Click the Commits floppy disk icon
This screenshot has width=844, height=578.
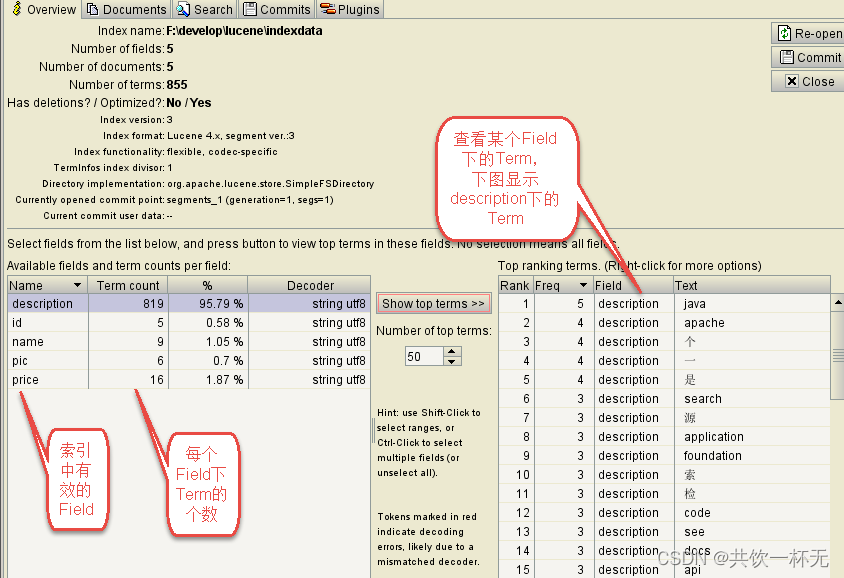(x=250, y=9)
